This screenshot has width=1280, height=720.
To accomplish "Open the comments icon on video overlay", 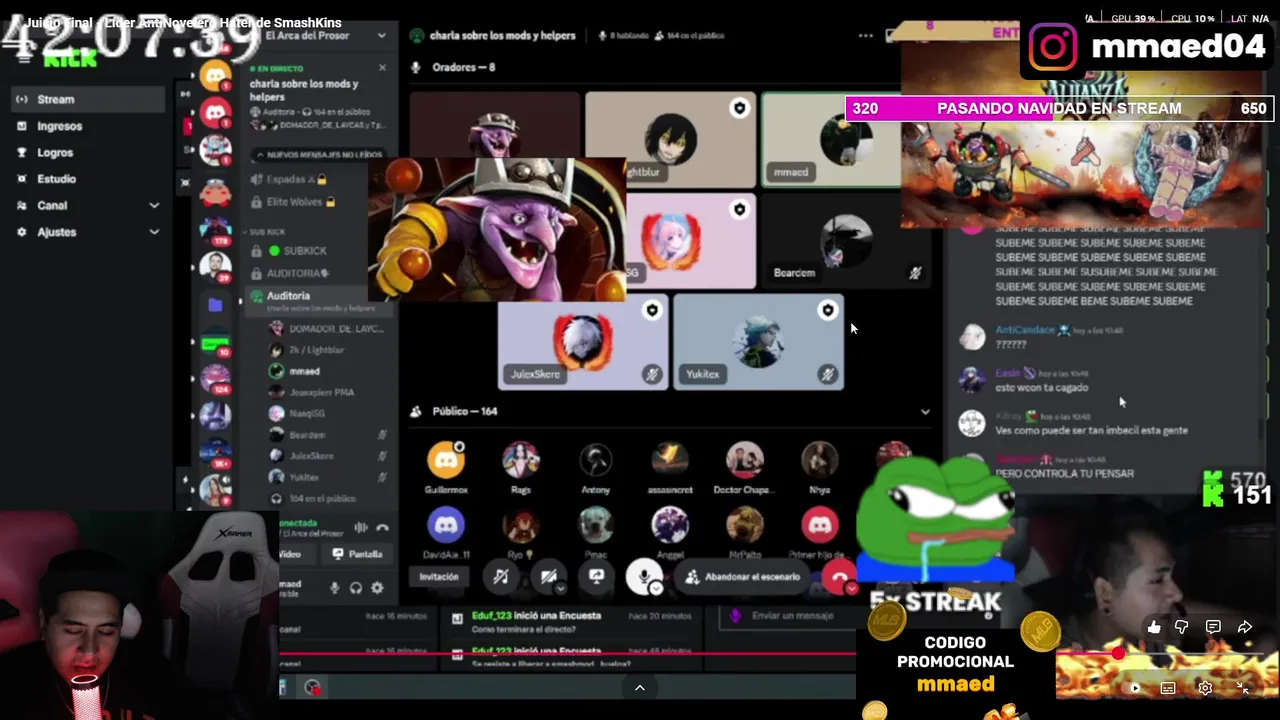I will [x=1213, y=627].
